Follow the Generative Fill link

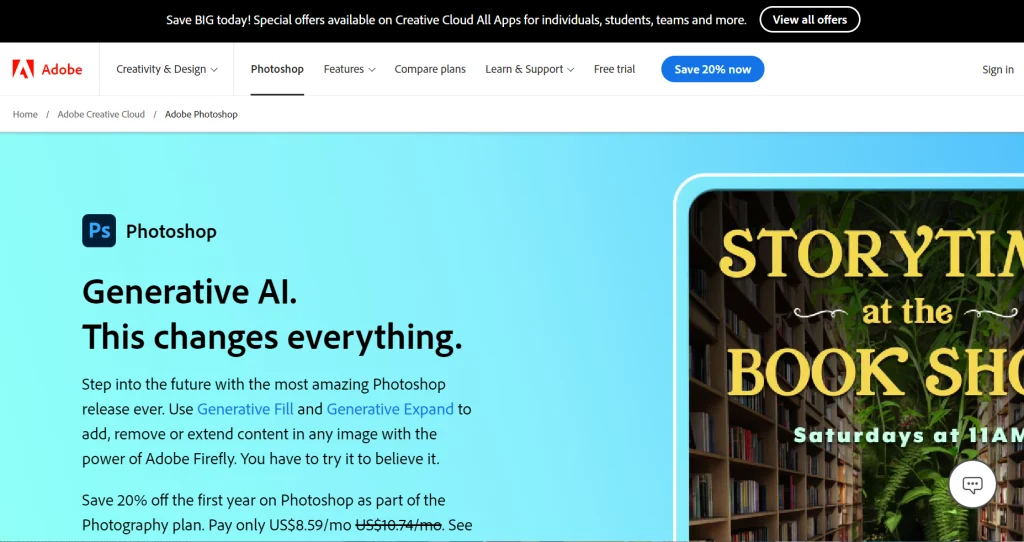pos(246,409)
